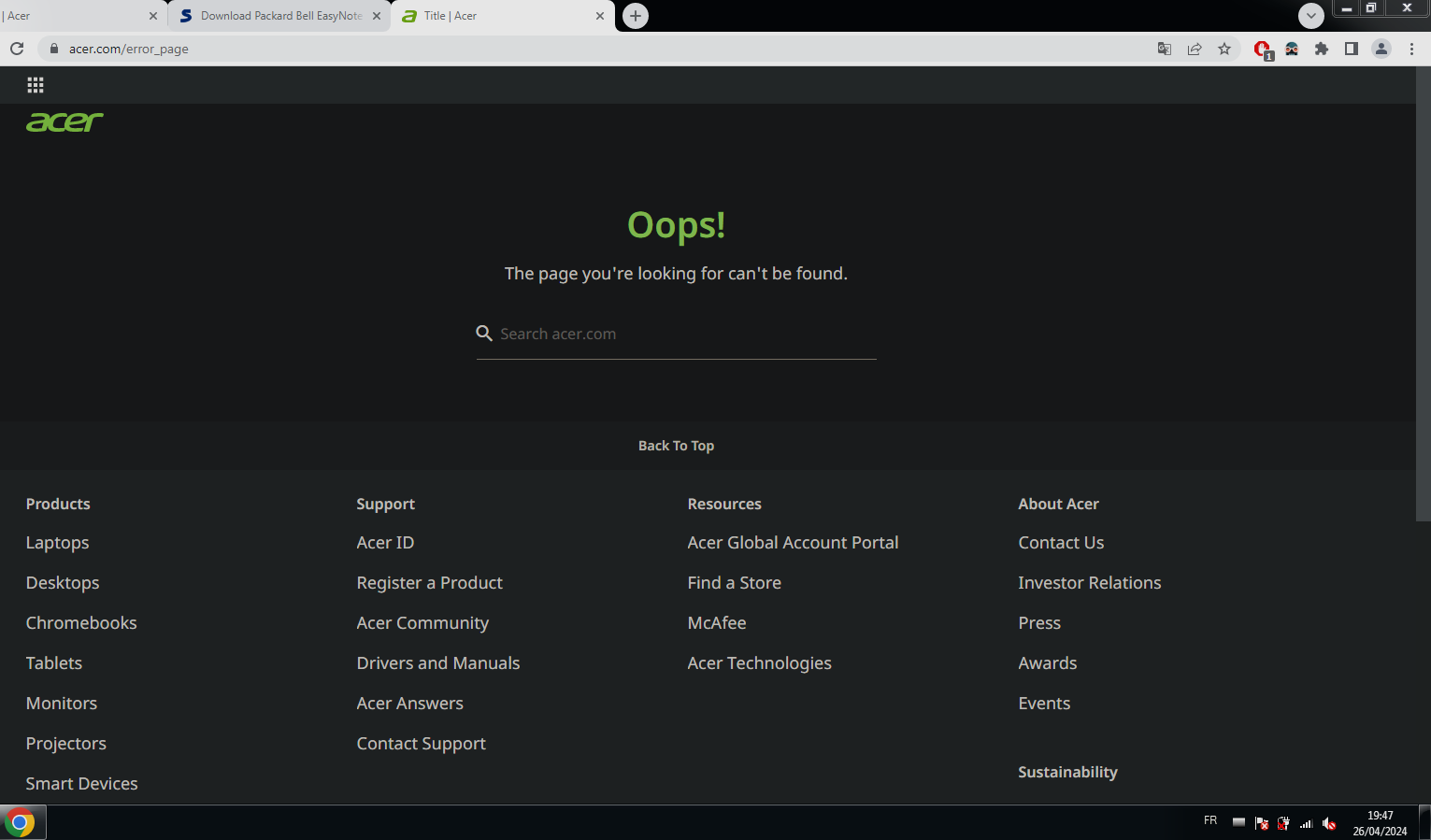Click the muted volume tray icon
1431x840 pixels.
point(1329,823)
